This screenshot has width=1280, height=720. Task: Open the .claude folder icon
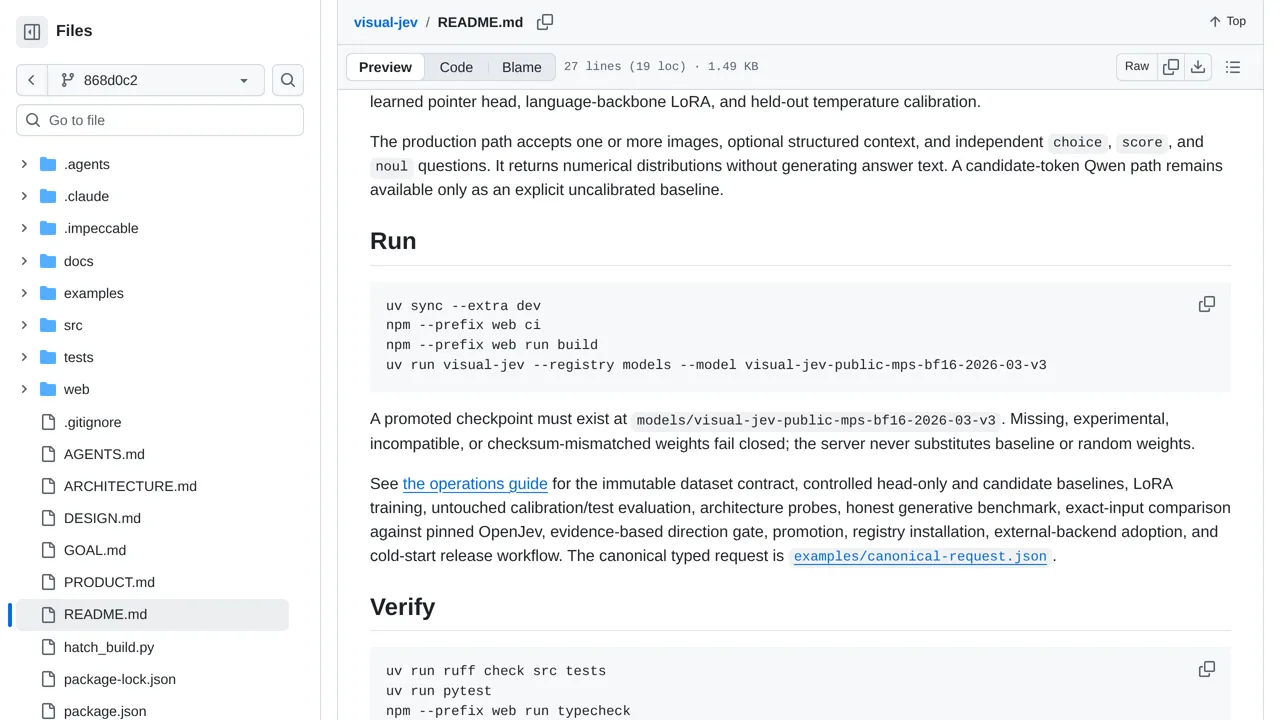point(48,196)
